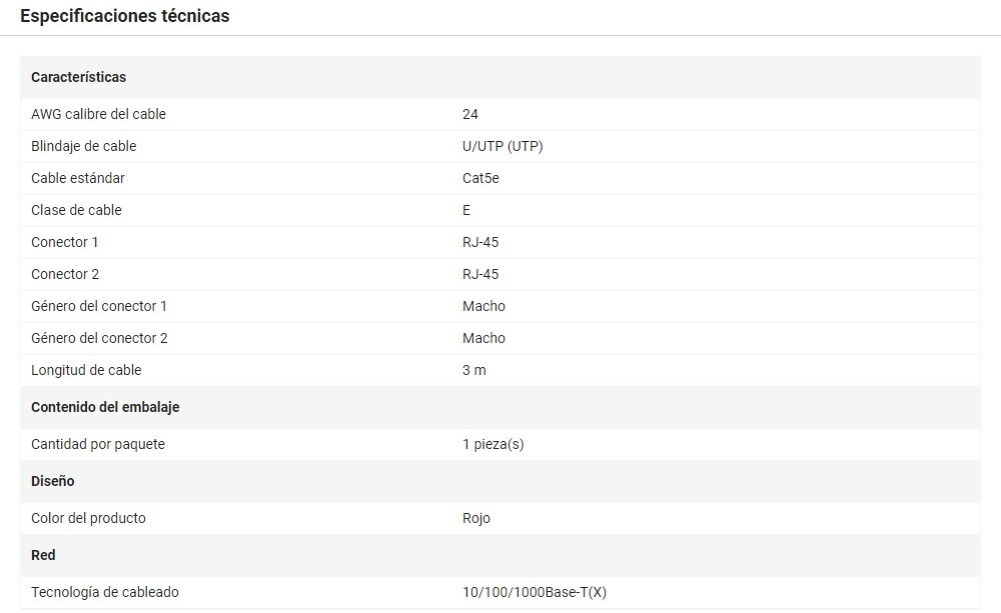Click the Clase de cable label

pos(76,210)
